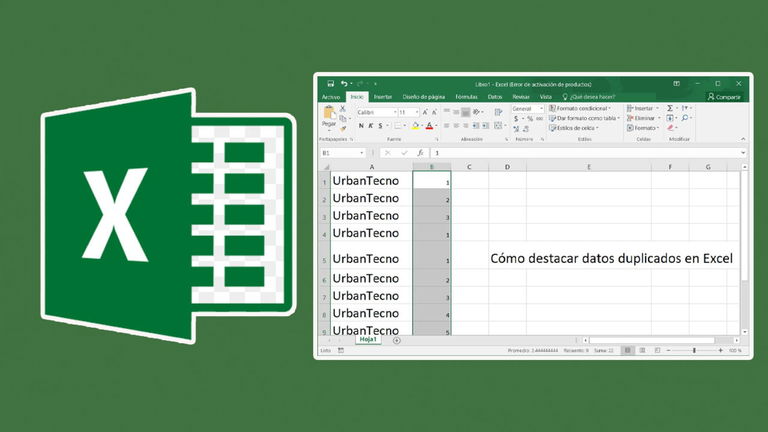Screen dimensions: 768x432
Task: Click the fill color paint bucket icon
Action: [415, 126]
